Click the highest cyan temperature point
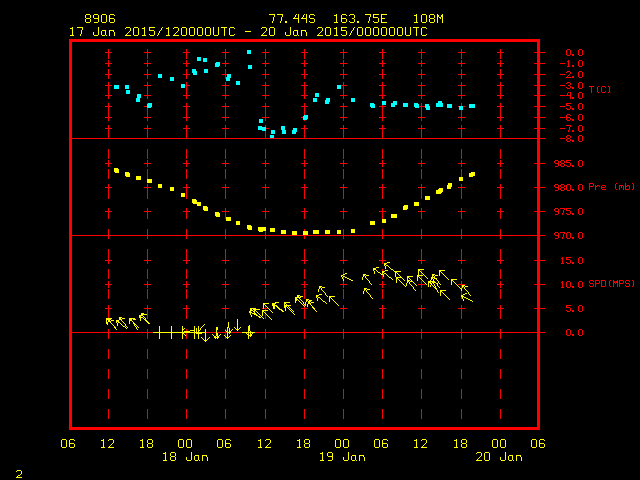The width and height of the screenshot is (640, 480). 249,52
